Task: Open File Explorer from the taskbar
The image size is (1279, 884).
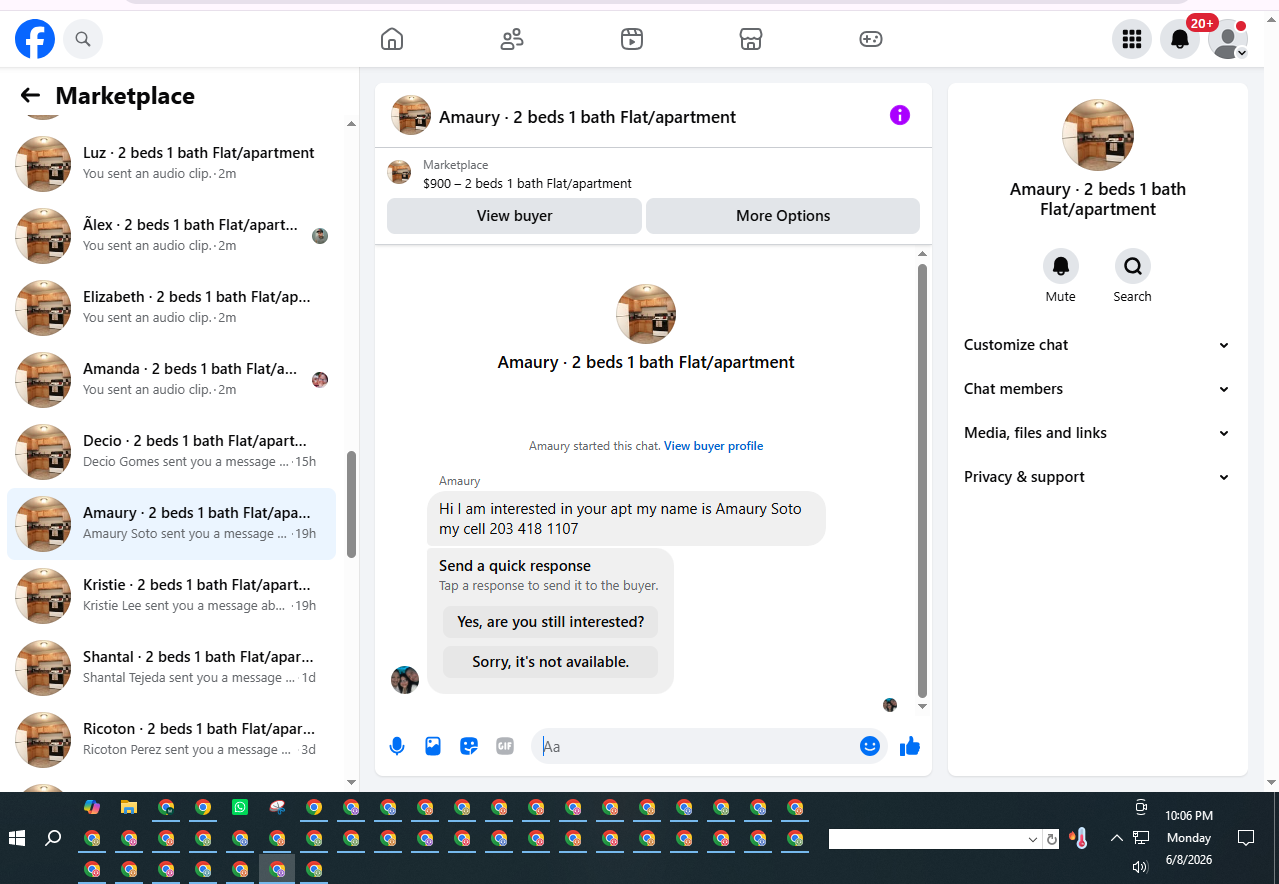Action: coord(129,807)
